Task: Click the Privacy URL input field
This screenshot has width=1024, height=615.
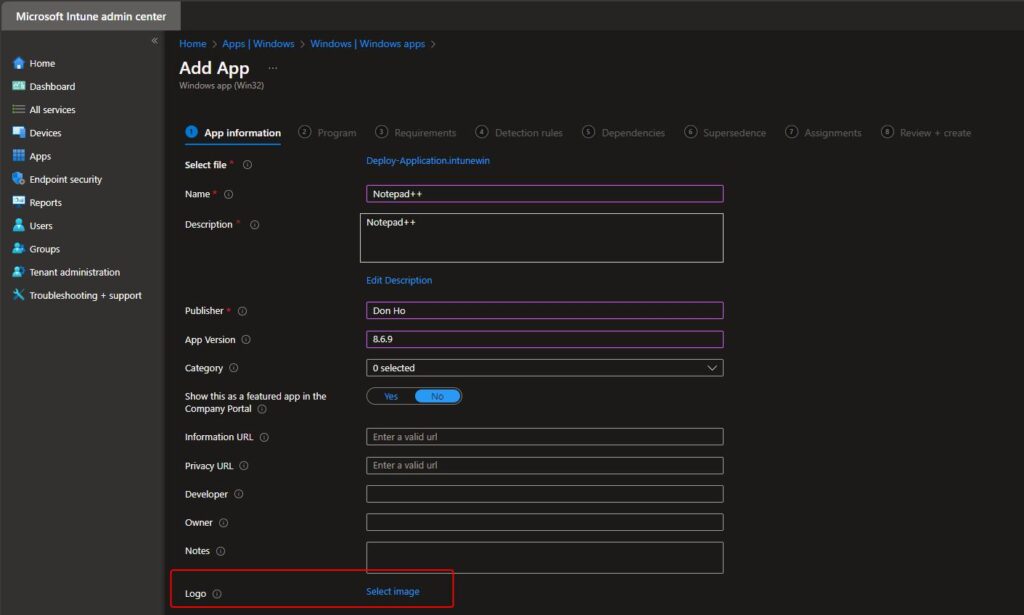Action: click(545, 465)
